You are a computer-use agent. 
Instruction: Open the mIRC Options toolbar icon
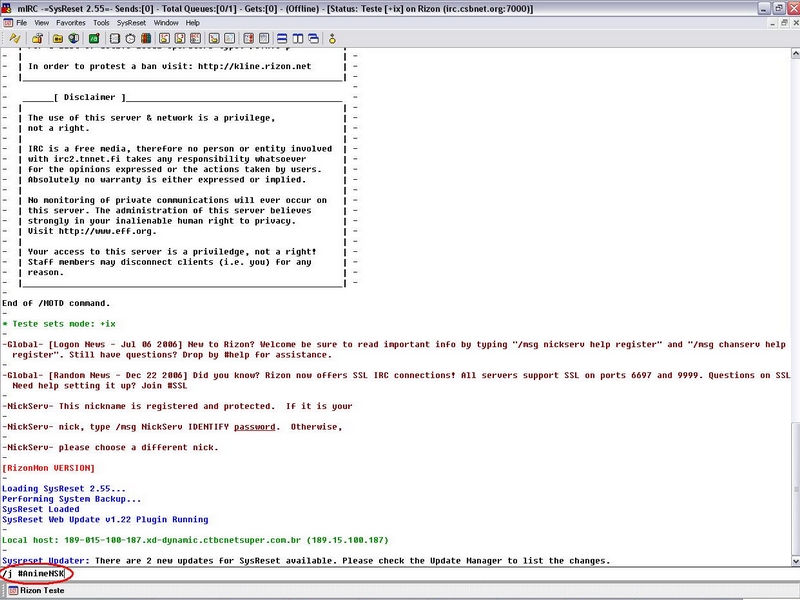[x=36, y=38]
